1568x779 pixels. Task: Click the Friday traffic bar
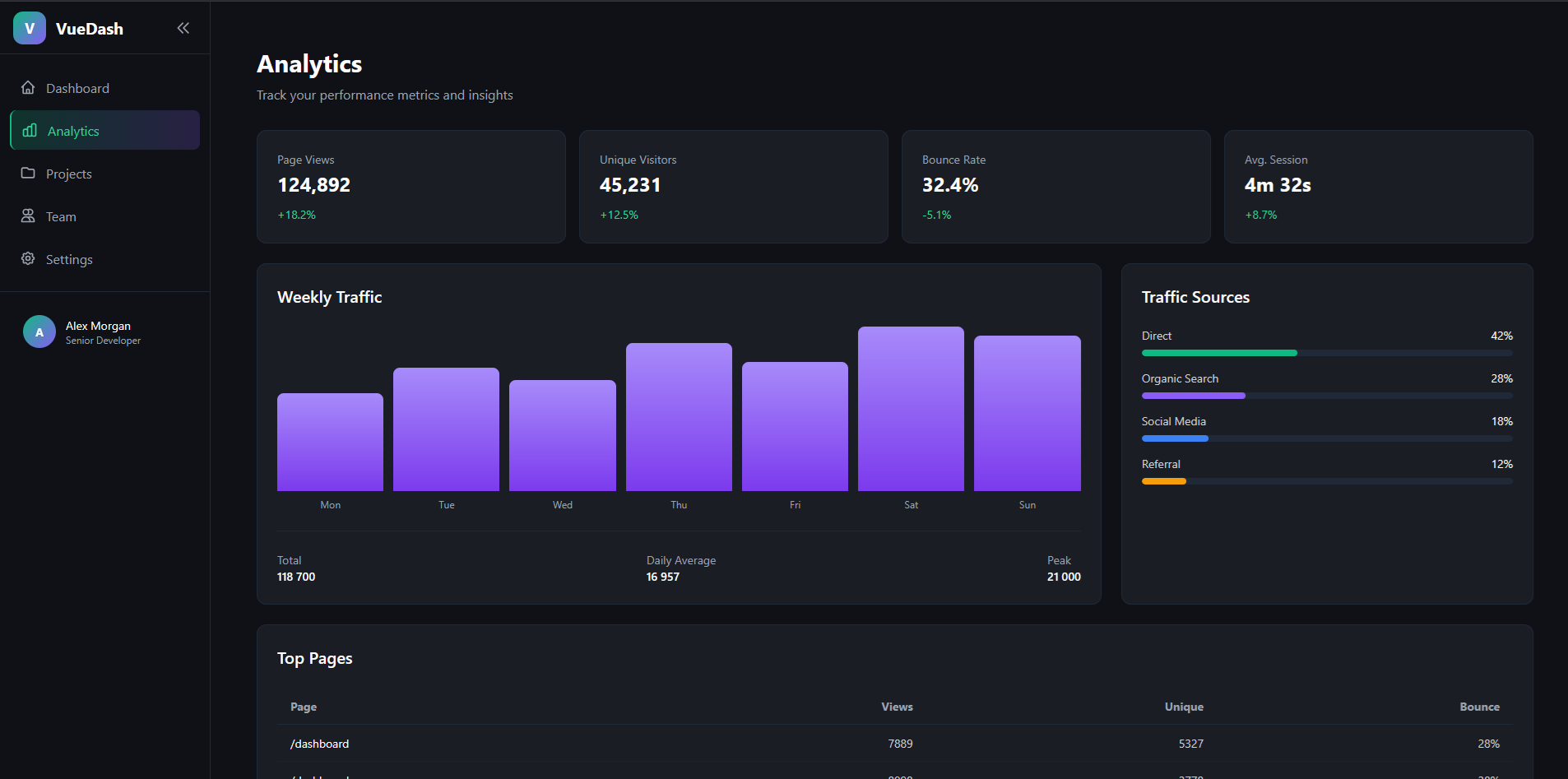pos(795,427)
